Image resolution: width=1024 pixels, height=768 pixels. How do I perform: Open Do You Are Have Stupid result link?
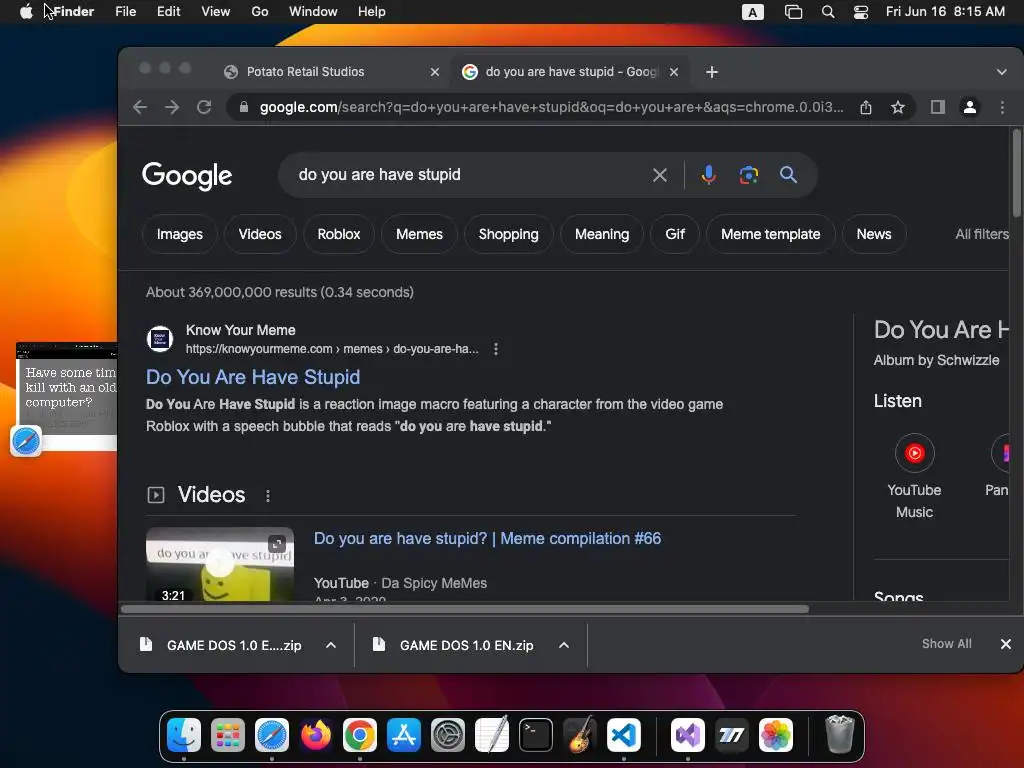[253, 377]
